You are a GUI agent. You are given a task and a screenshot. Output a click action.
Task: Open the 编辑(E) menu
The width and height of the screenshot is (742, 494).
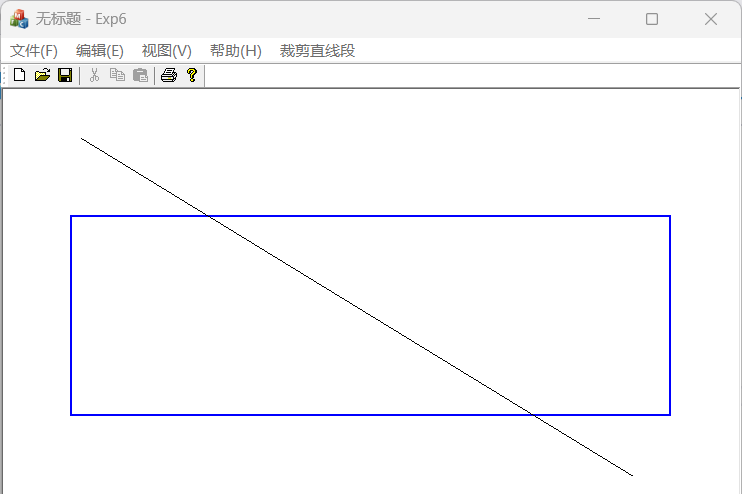[99, 51]
